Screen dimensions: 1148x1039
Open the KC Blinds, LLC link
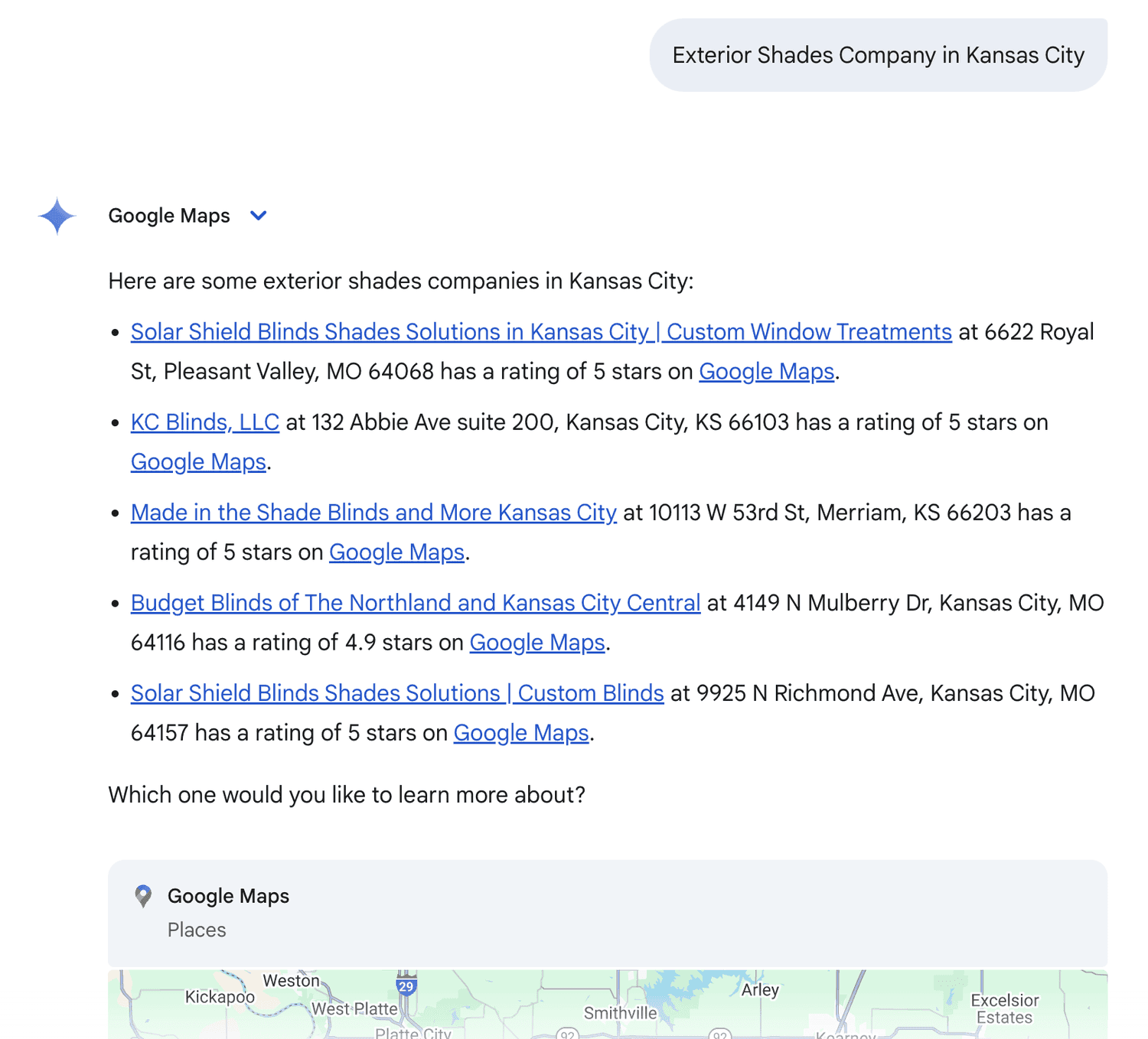[x=205, y=422]
